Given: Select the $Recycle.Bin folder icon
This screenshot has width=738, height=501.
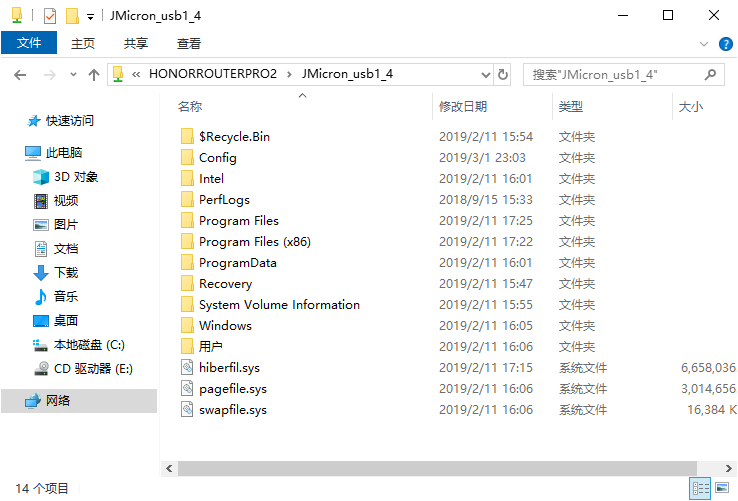Looking at the screenshot, I should (187, 137).
